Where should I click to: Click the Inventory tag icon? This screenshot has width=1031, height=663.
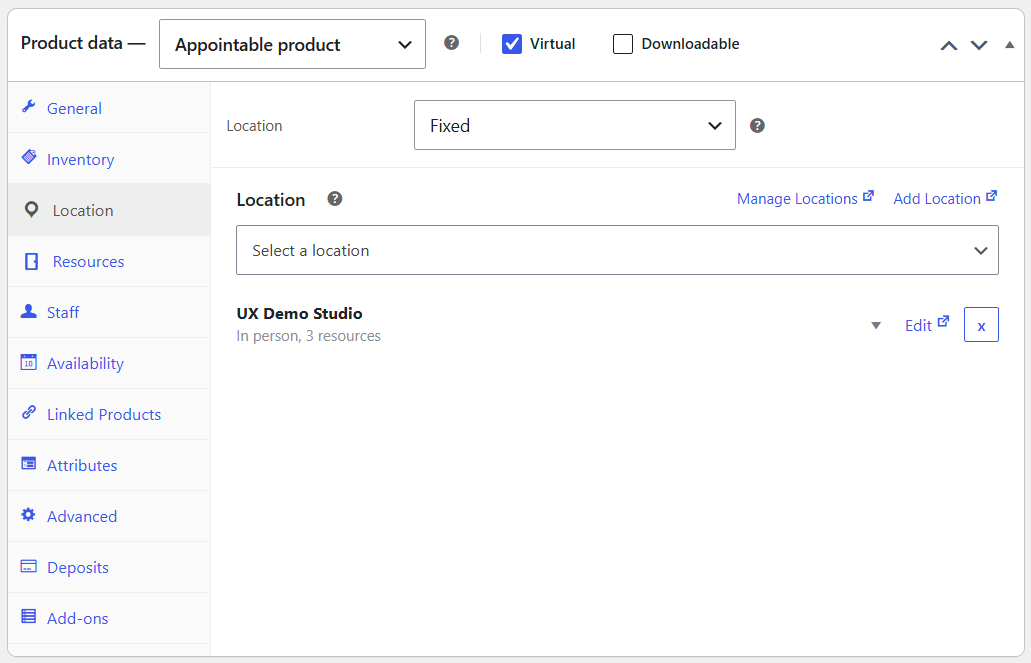point(29,157)
